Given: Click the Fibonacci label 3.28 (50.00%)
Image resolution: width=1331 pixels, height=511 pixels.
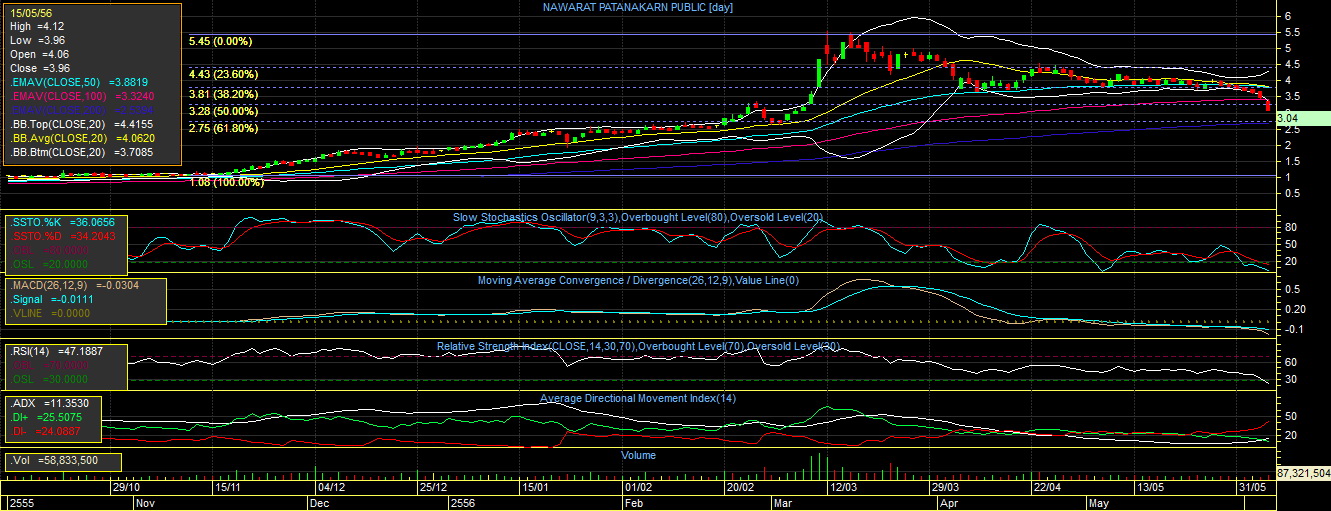Looking at the screenshot, I should (224, 111).
